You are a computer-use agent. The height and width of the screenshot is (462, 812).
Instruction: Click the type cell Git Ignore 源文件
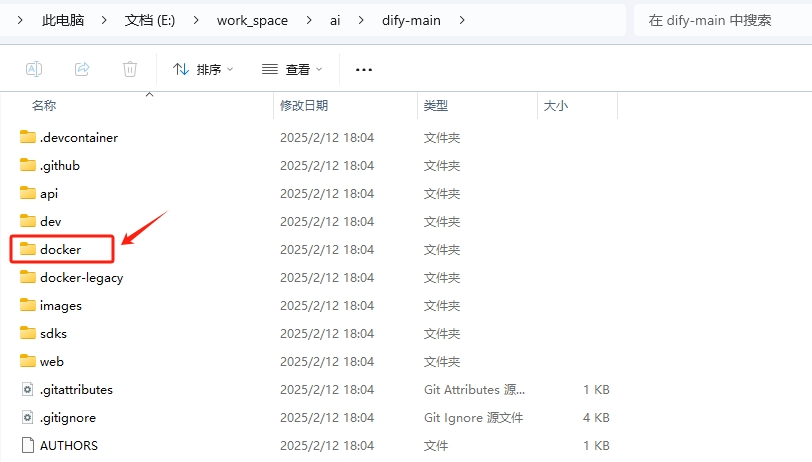point(473,417)
